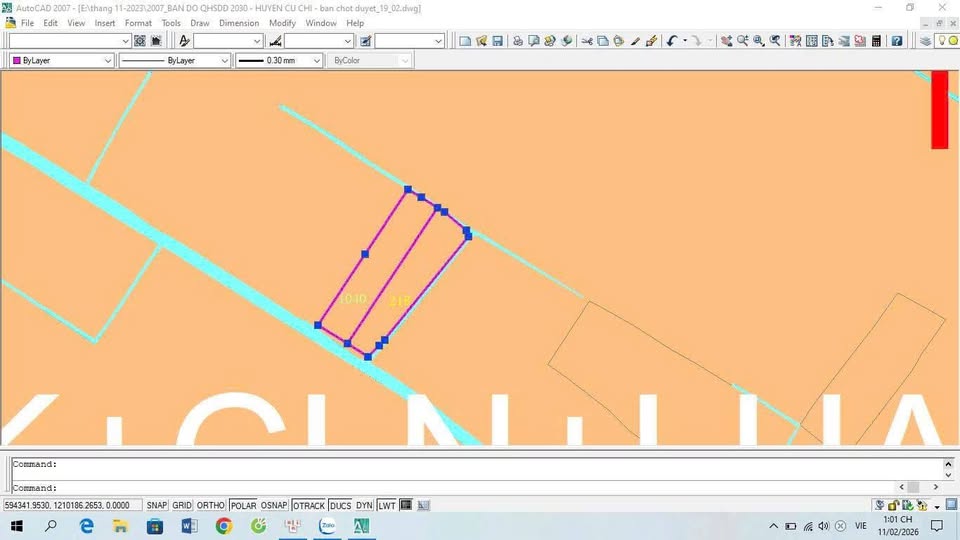Click the DYN button in status bar
The image size is (960, 540).
(364, 506)
